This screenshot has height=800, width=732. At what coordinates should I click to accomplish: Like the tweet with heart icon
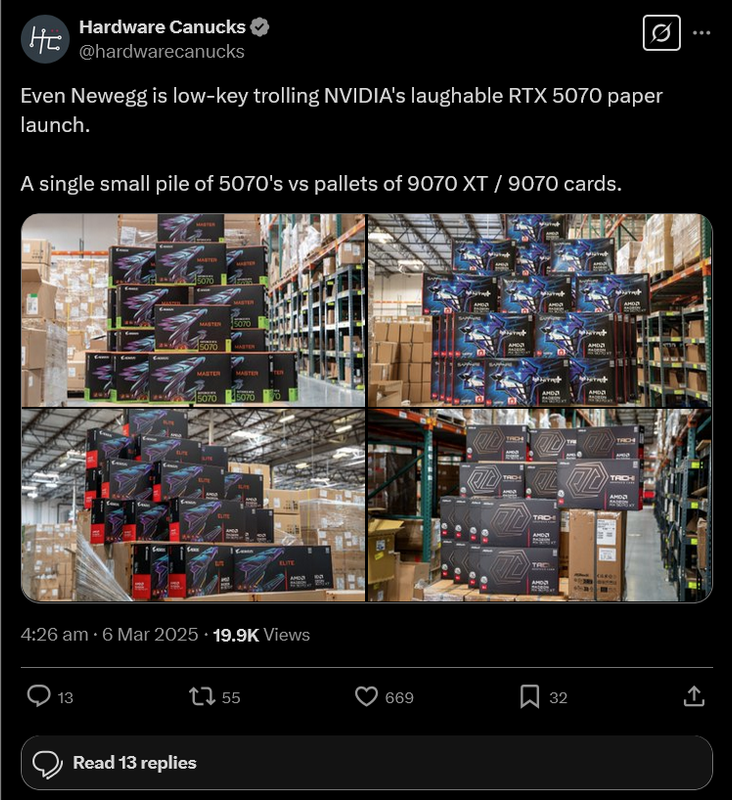click(x=366, y=696)
